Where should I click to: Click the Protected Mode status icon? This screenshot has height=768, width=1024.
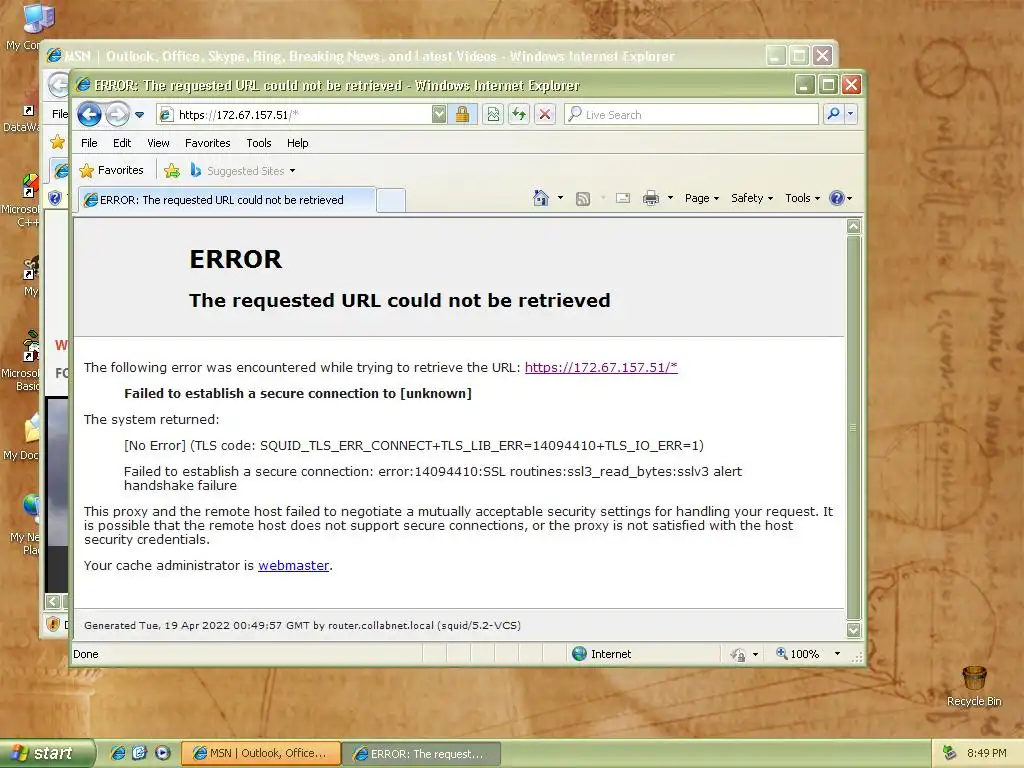coord(738,654)
